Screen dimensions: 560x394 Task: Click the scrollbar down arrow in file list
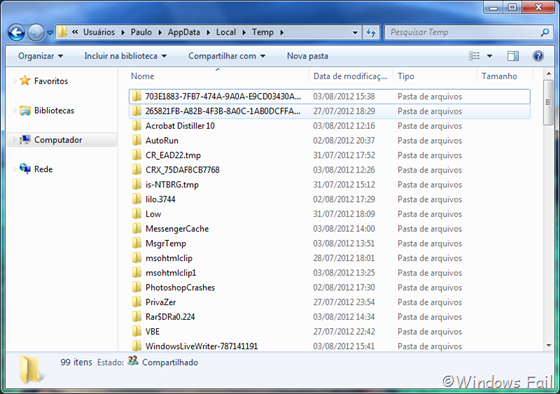[549, 345]
